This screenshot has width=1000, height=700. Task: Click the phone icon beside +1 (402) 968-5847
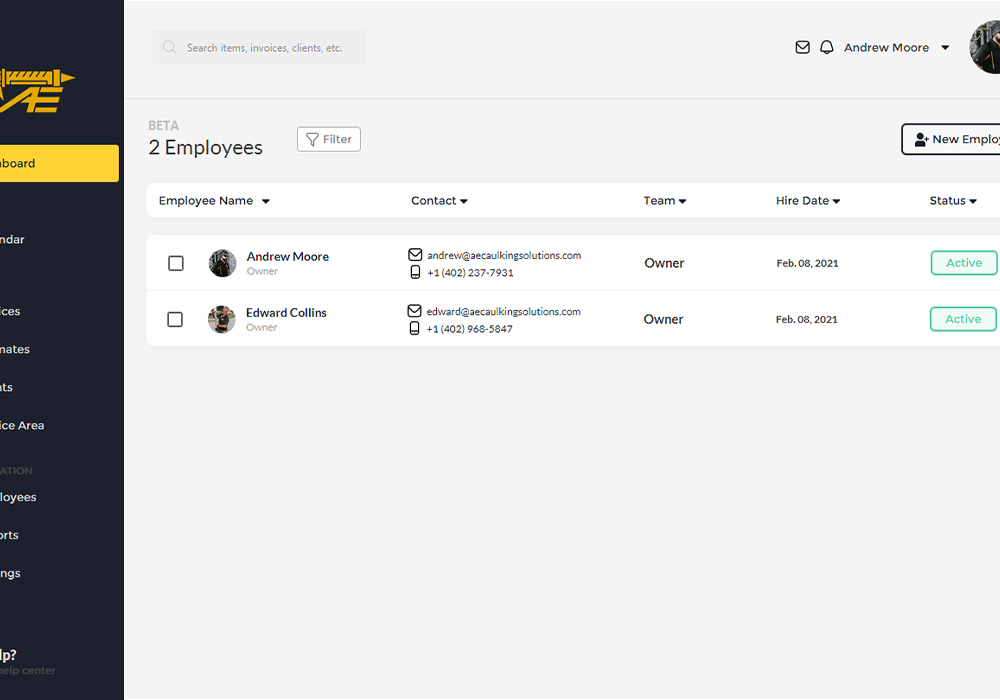click(415, 329)
